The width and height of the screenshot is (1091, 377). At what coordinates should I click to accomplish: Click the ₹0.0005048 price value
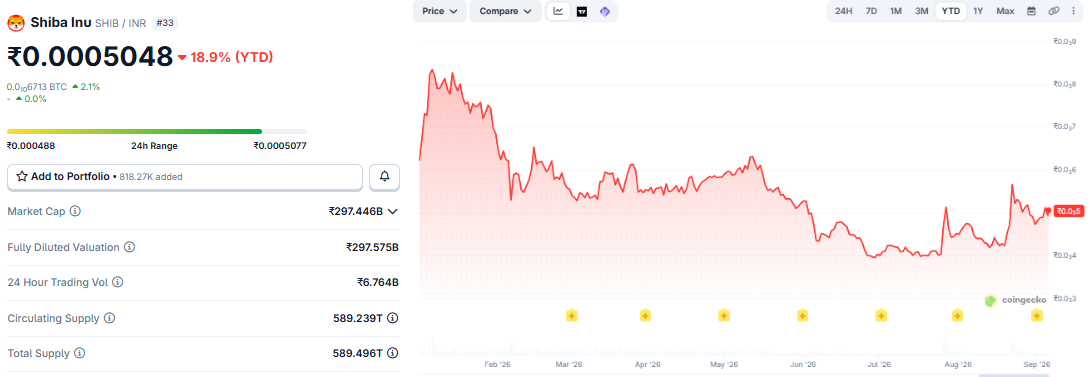(x=90, y=56)
